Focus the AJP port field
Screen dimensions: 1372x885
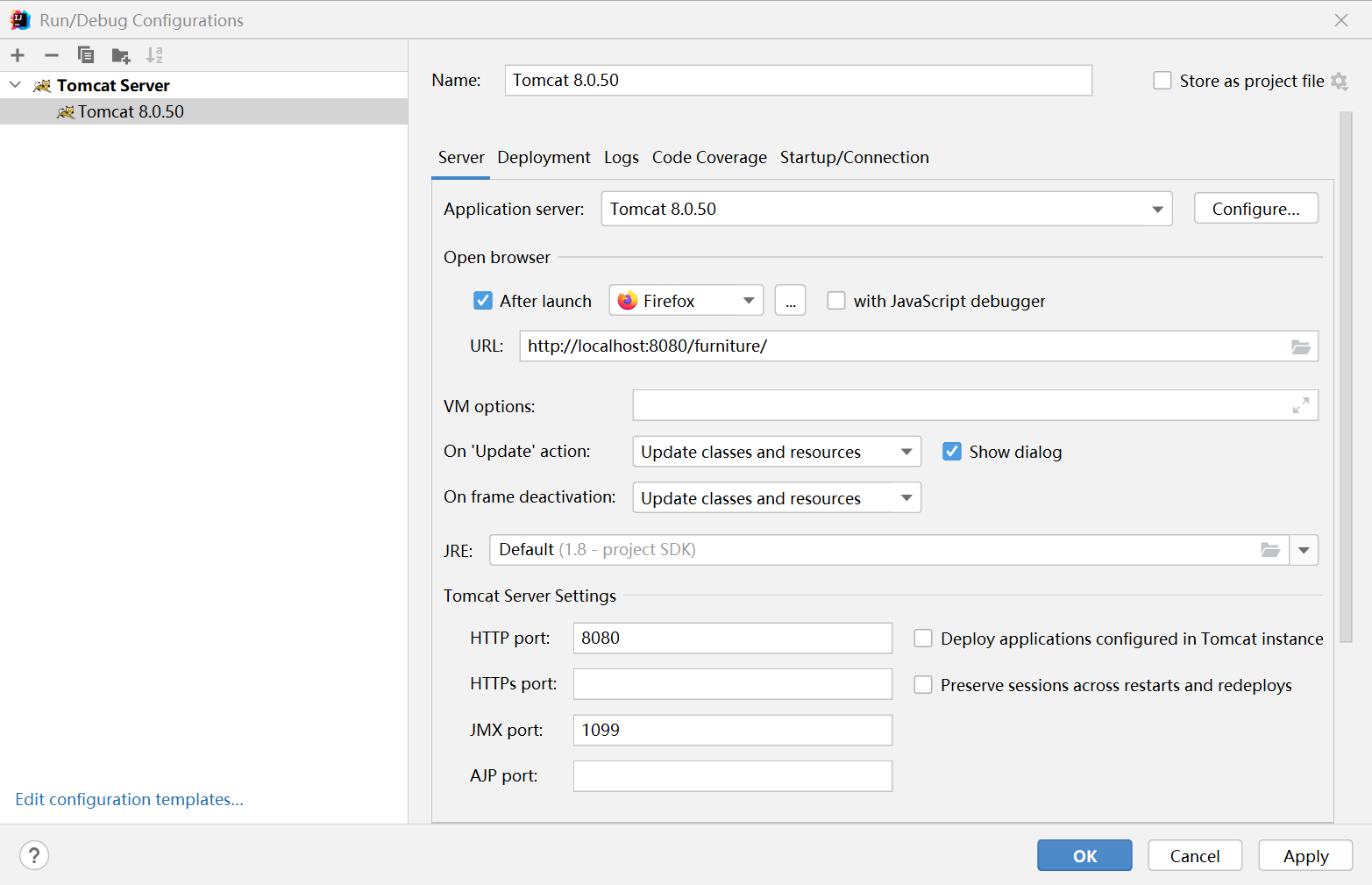(733, 776)
